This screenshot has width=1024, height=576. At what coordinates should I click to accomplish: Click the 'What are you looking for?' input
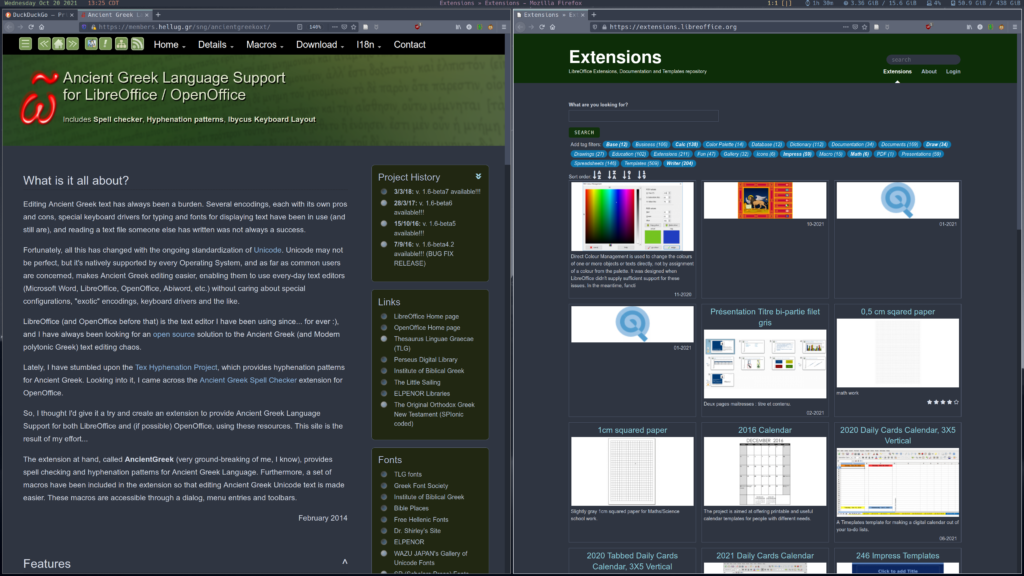643,116
